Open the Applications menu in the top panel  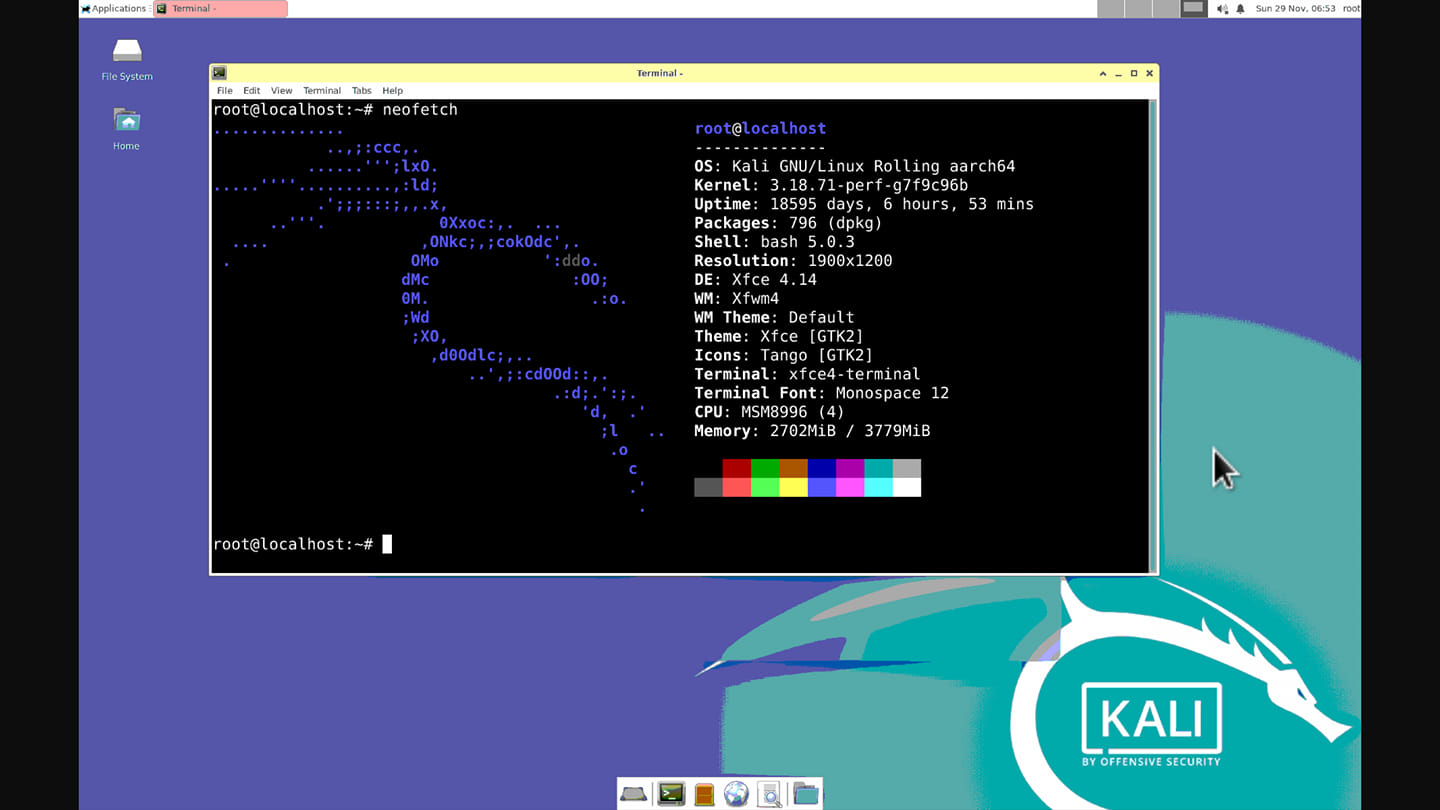[x=114, y=9]
